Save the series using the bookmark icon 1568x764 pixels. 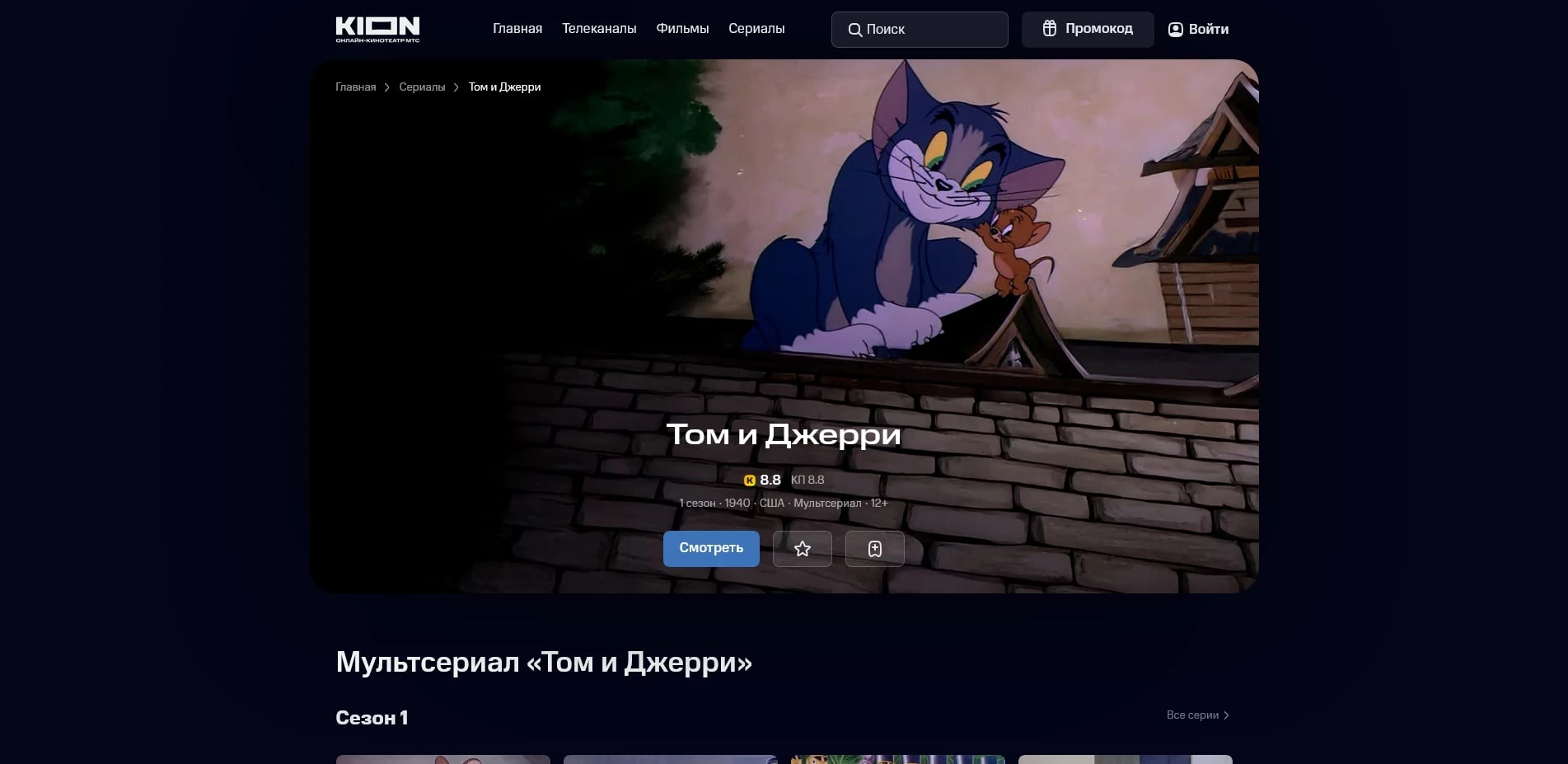pos(874,548)
